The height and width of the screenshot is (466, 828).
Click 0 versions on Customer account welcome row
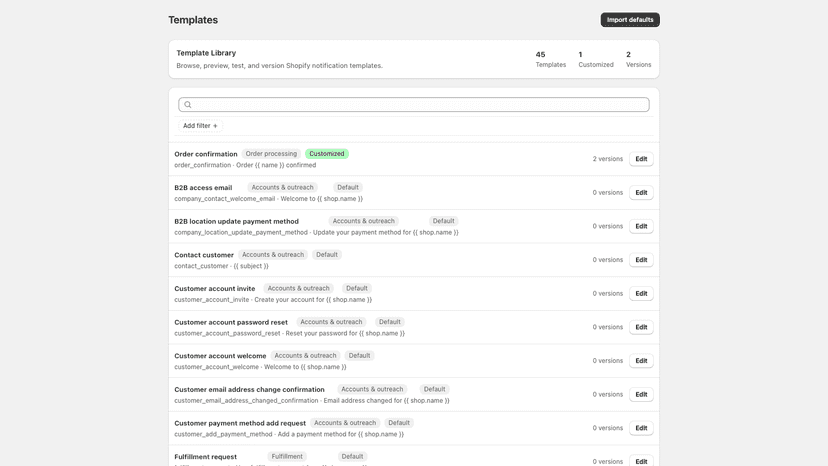[x=607, y=361]
